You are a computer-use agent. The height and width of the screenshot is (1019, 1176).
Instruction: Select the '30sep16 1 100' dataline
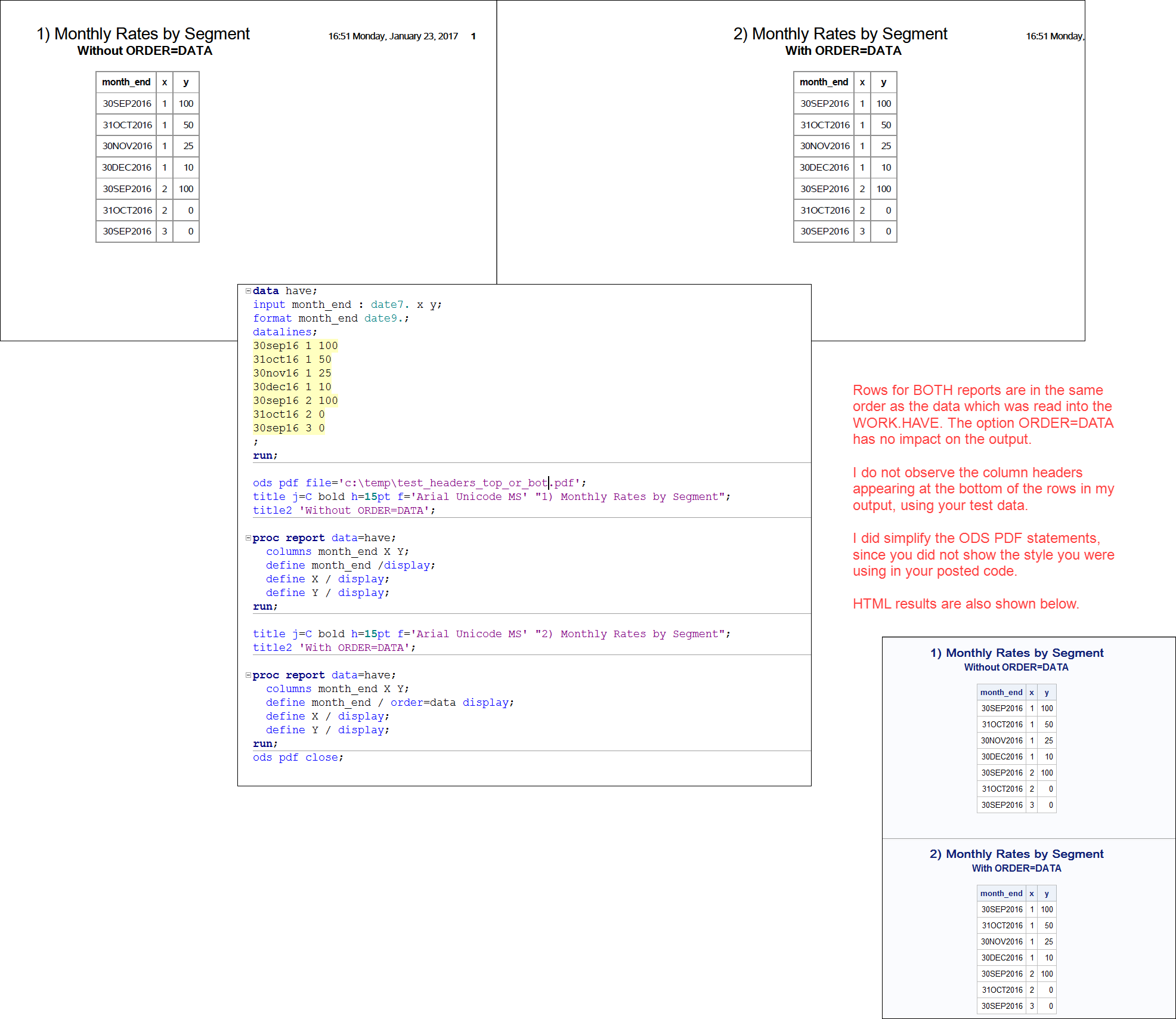(295, 346)
